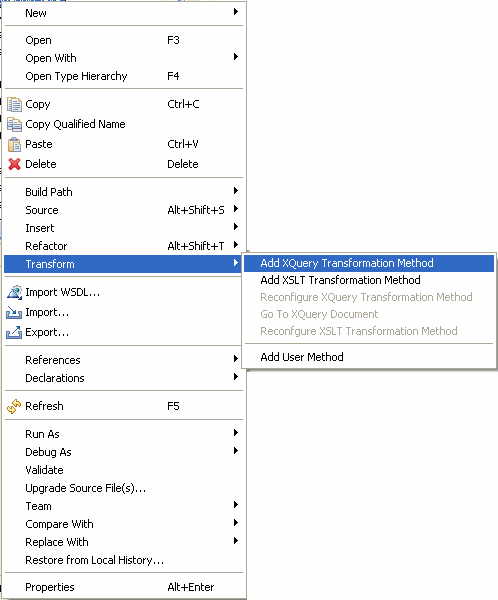Click the yellow Refresh arrows icon
498x600 pixels.
click(14, 406)
